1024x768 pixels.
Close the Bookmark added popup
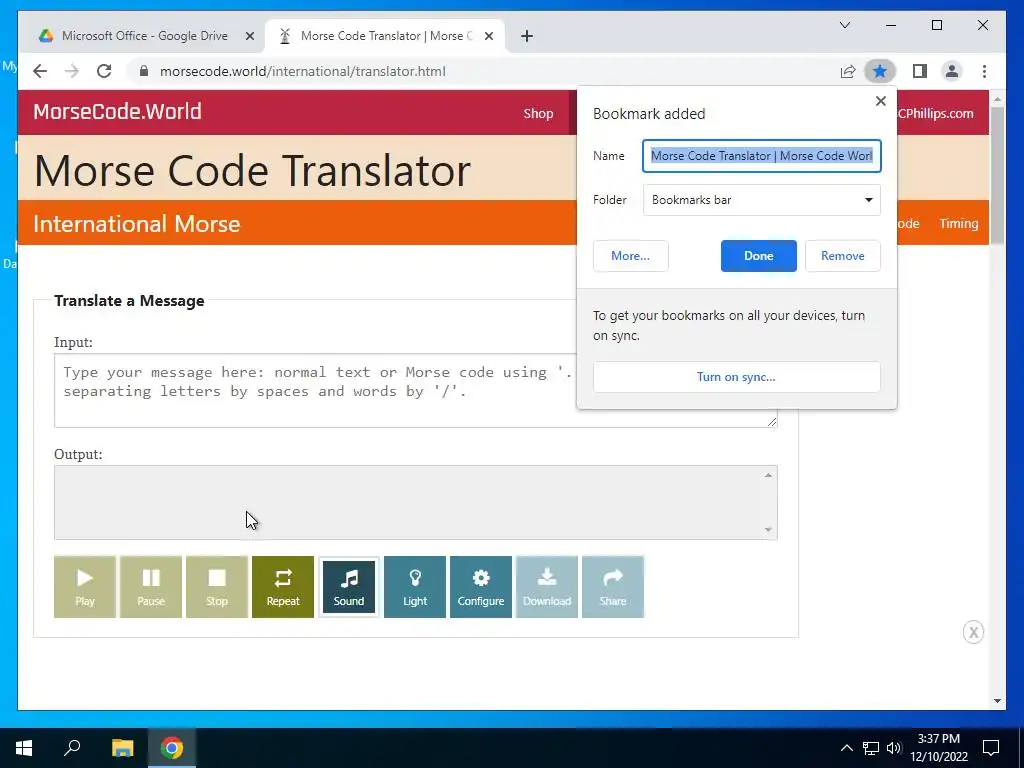point(880,101)
